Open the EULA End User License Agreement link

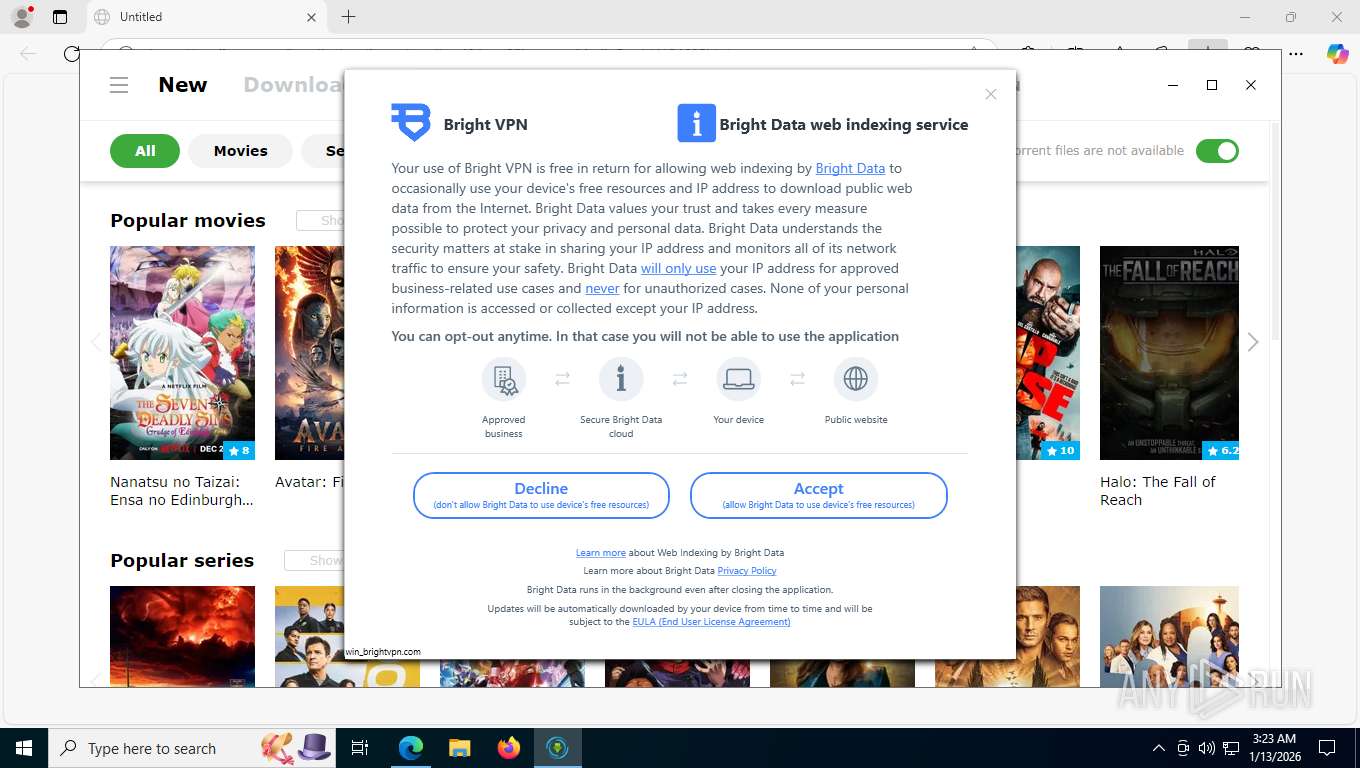[711, 621]
